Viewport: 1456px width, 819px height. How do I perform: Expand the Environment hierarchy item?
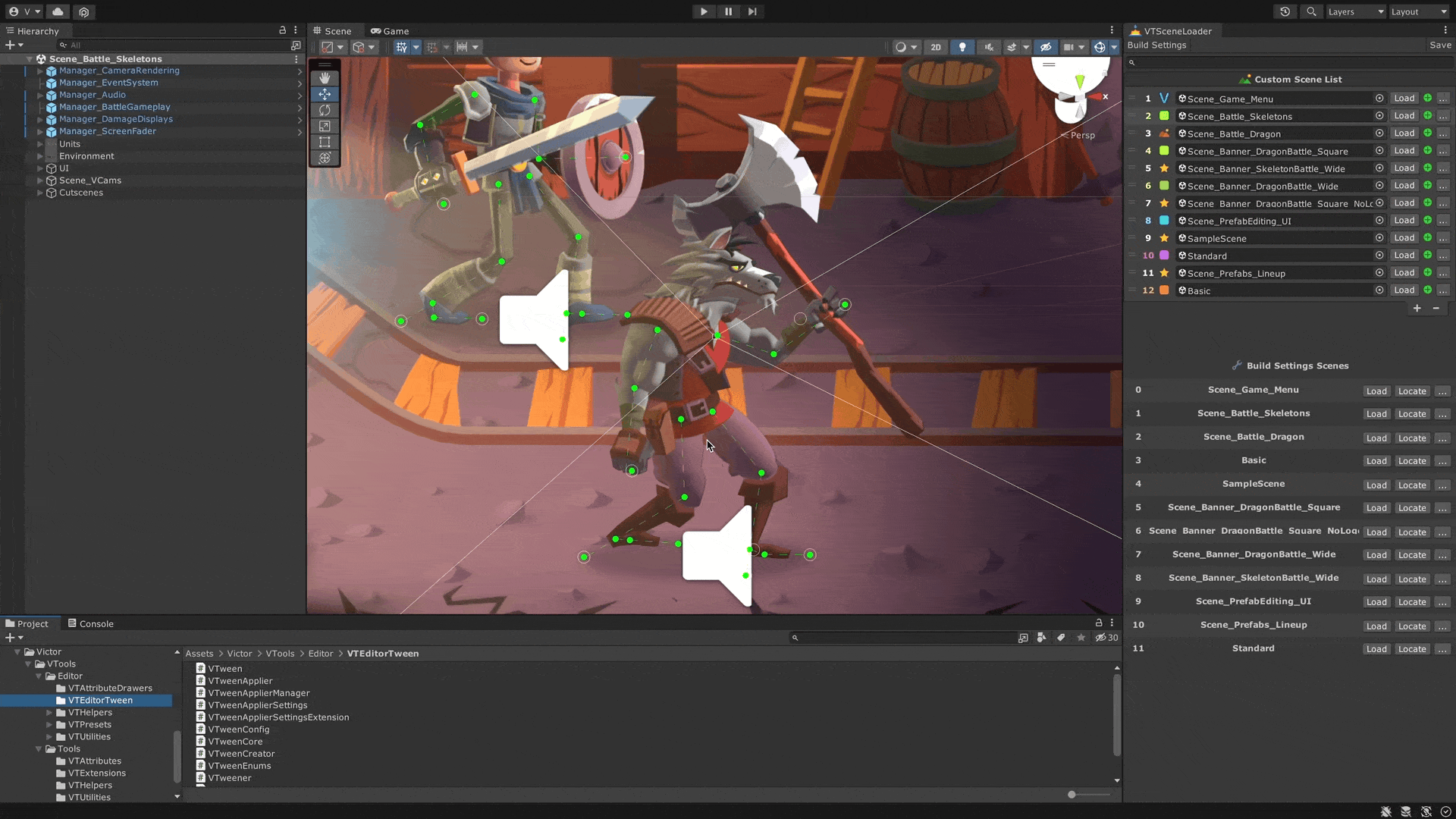[x=40, y=156]
